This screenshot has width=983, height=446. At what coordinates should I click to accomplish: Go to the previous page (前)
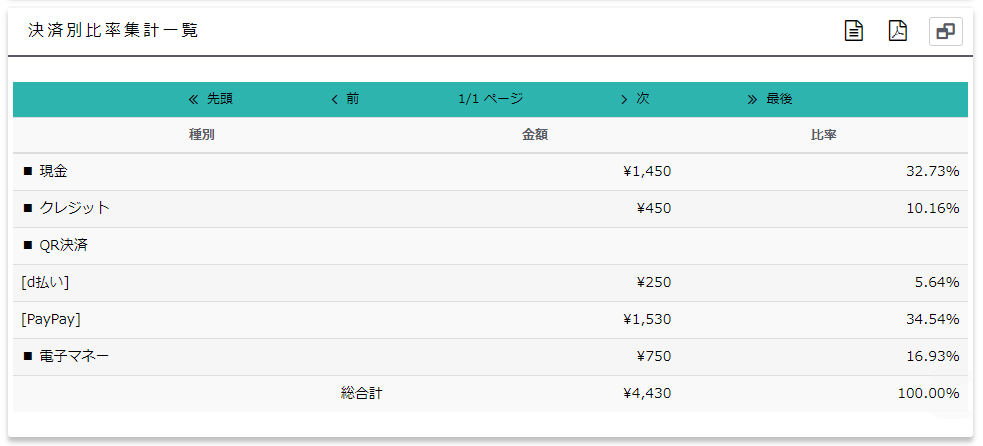[x=345, y=99]
